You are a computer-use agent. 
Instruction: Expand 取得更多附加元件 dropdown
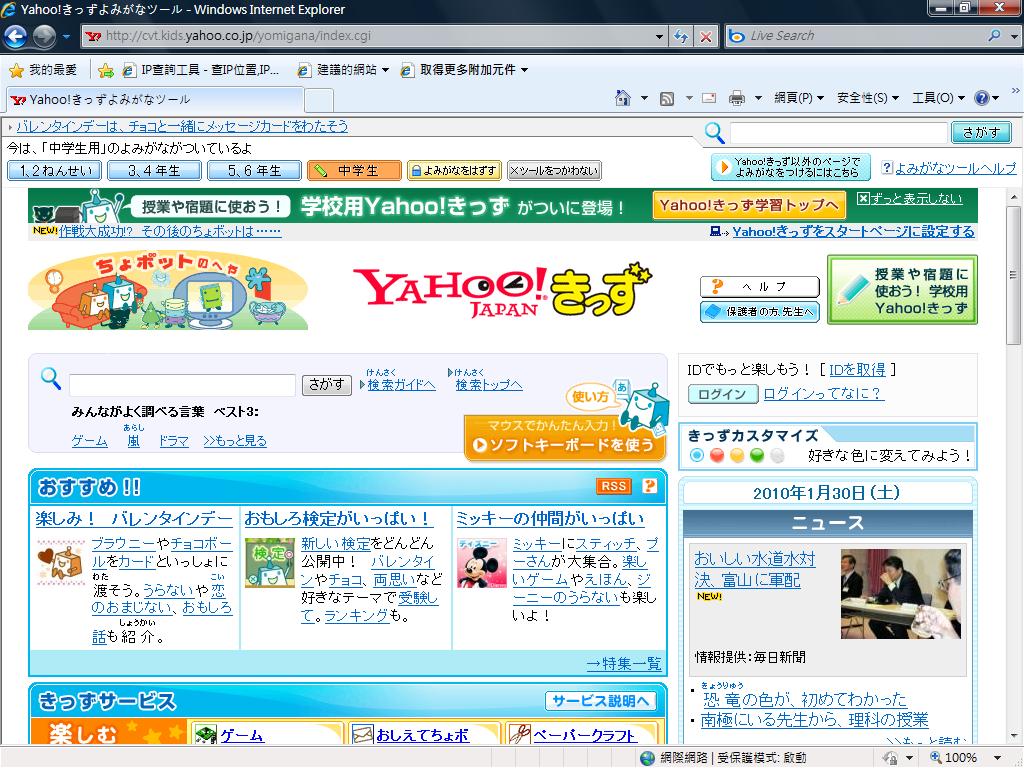tap(524, 70)
